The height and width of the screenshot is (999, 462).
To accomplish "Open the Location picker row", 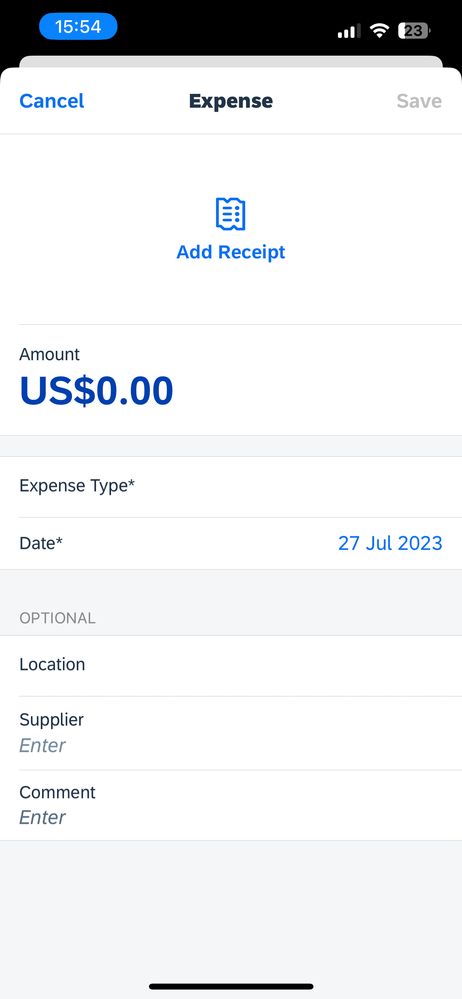I will pyautogui.click(x=231, y=665).
